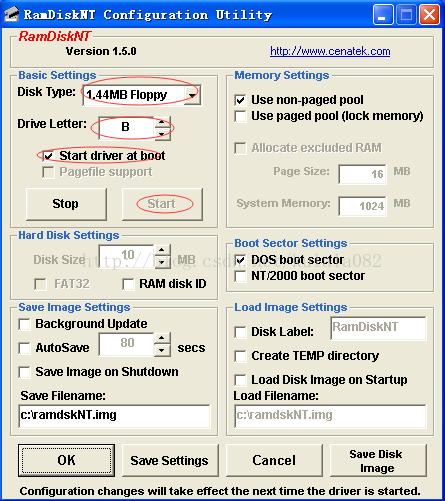Screen dimensions: 445x501
Task: Increase the Drive Letter spinner
Action: 162,122
